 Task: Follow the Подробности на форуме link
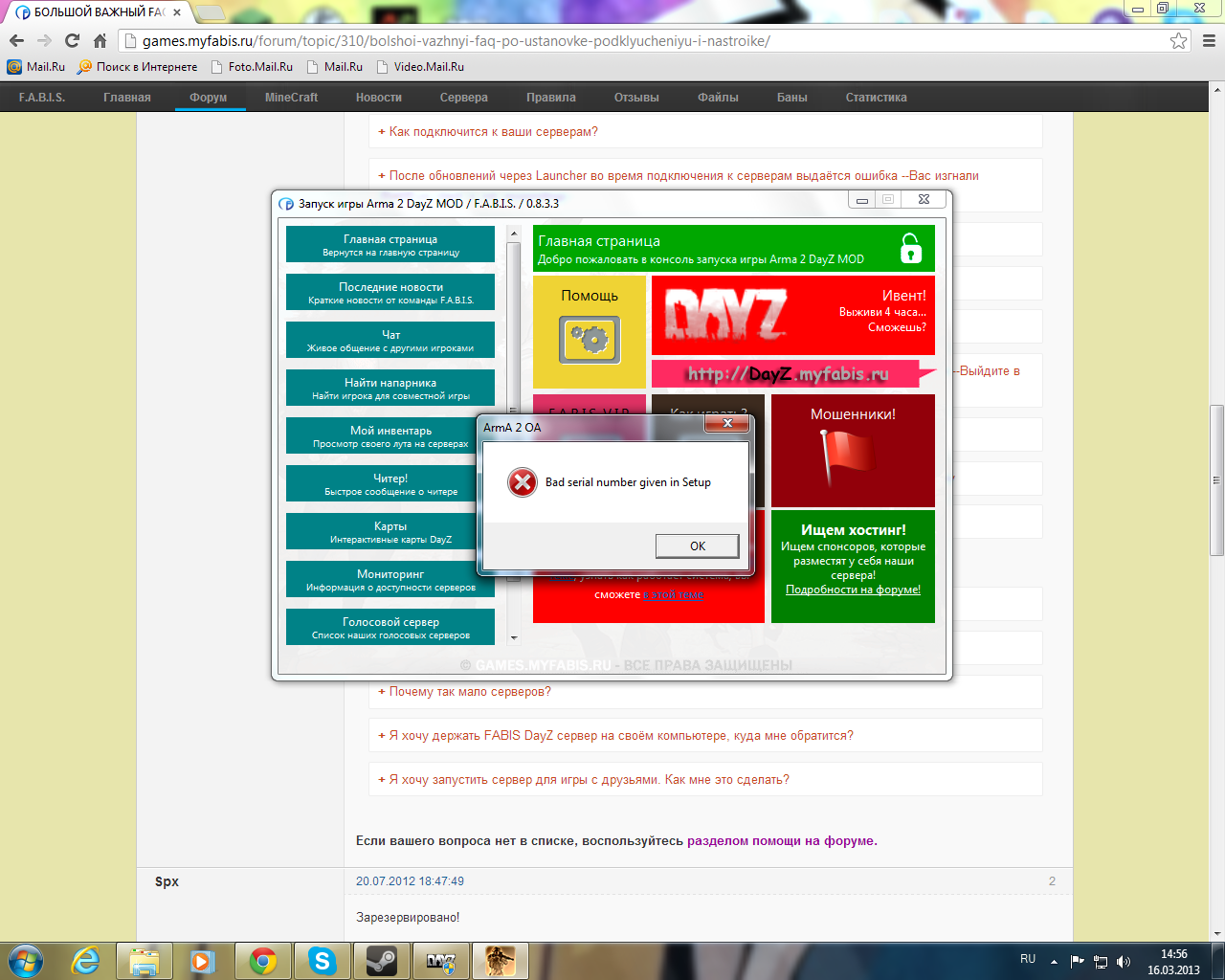coord(853,590)
